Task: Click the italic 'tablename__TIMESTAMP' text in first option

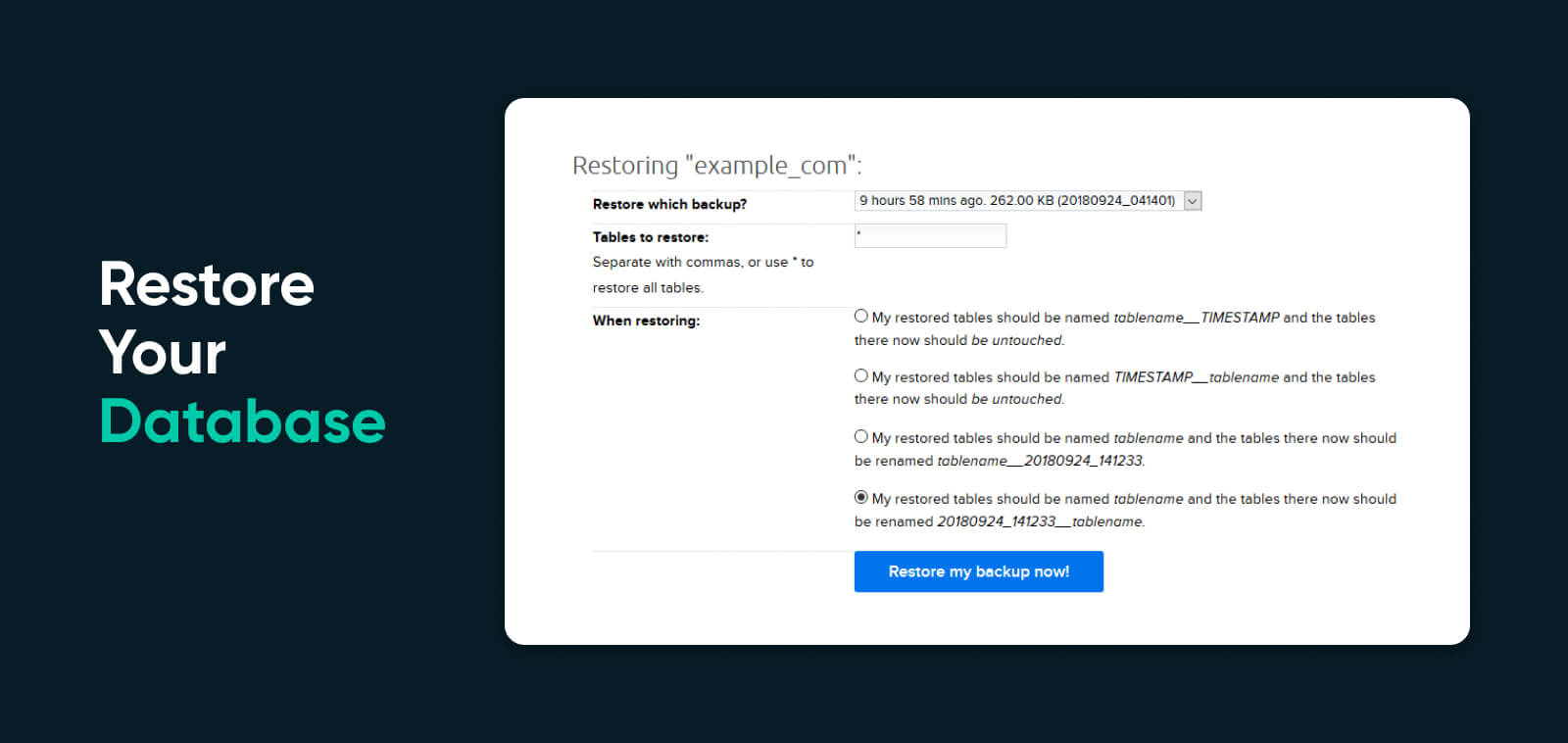Action: point(1196,318)
